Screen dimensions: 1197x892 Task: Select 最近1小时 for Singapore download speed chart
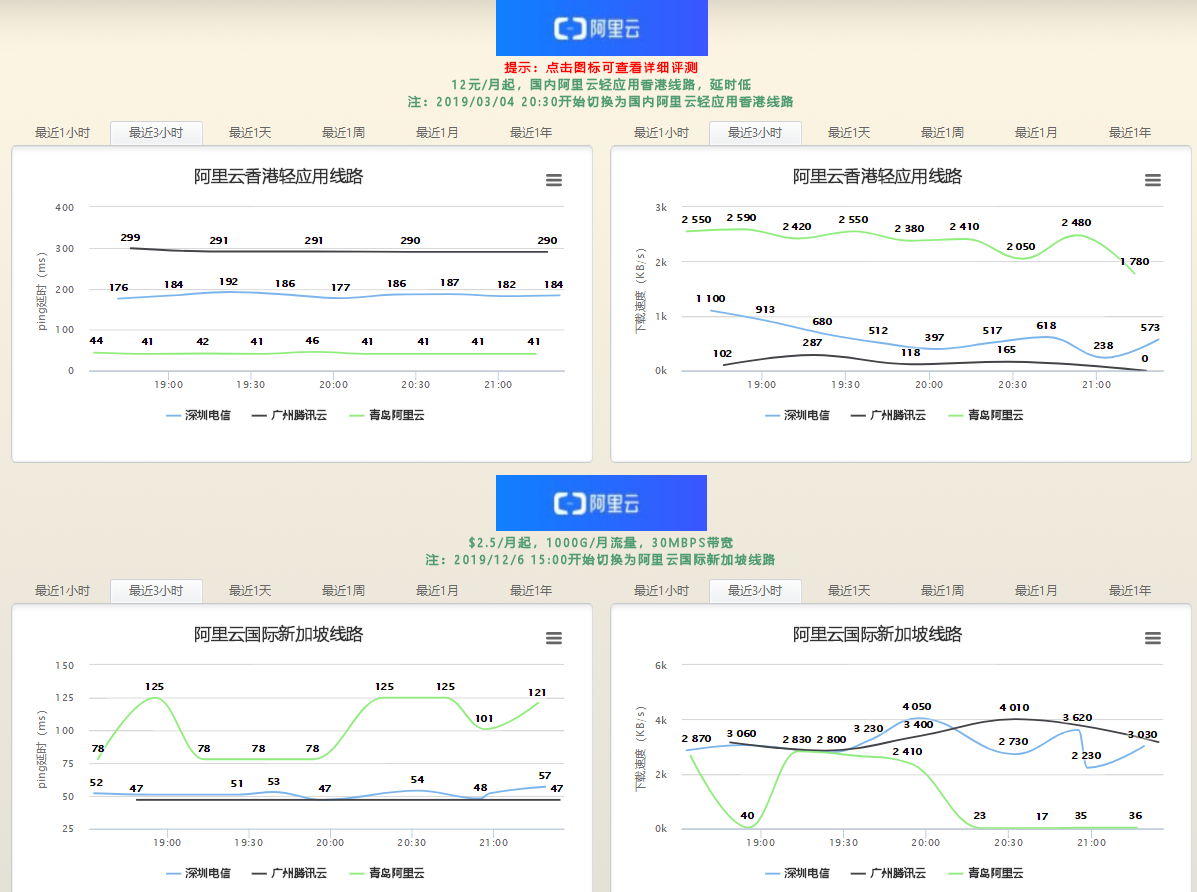click(662, 591)
